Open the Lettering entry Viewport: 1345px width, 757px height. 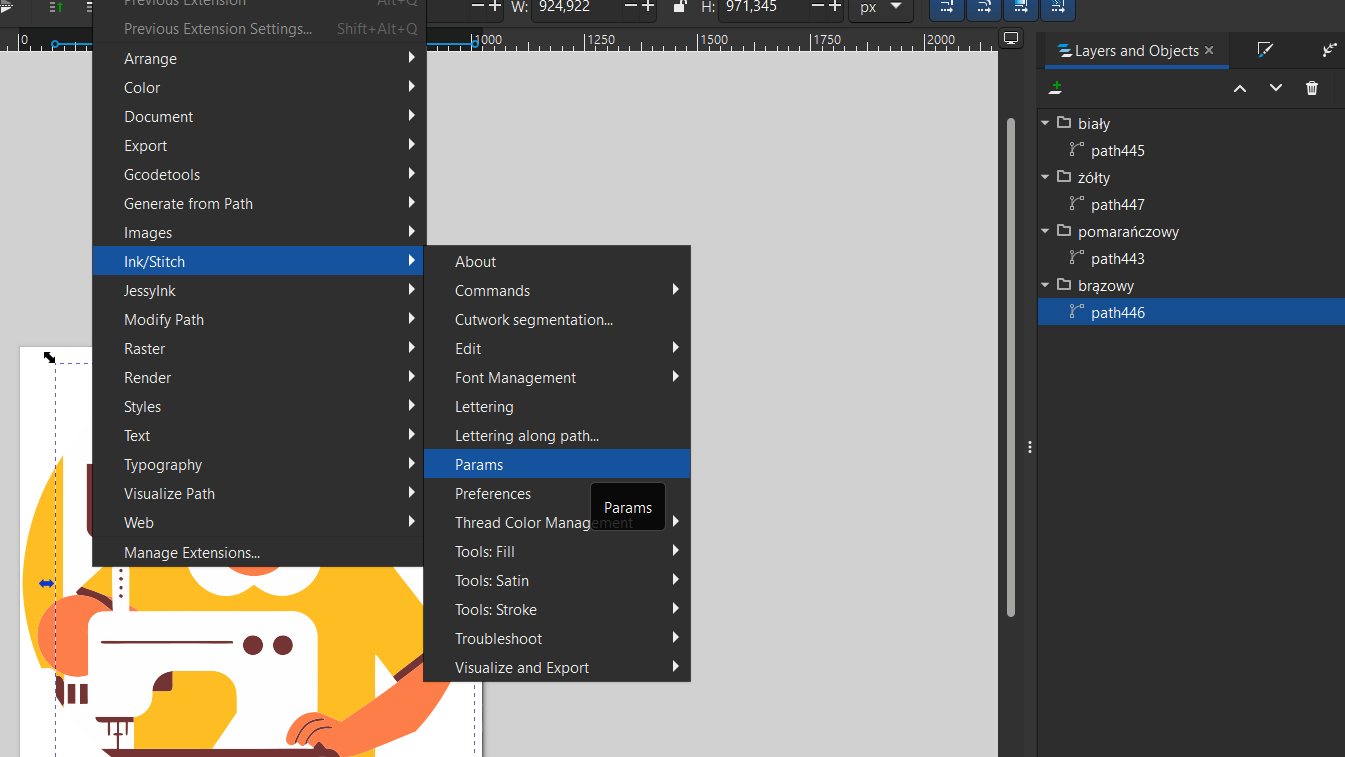pyautogui.click(x=557, y=407)
